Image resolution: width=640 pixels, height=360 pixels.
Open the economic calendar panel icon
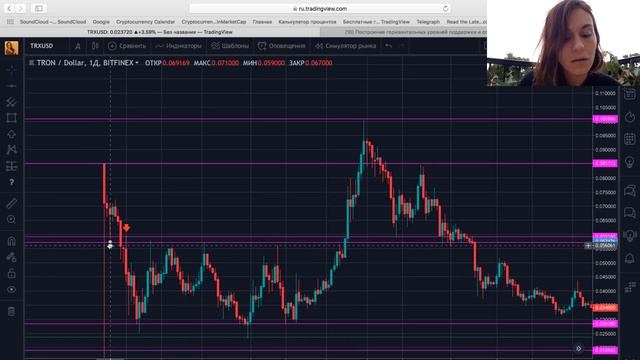click(630, 139)
